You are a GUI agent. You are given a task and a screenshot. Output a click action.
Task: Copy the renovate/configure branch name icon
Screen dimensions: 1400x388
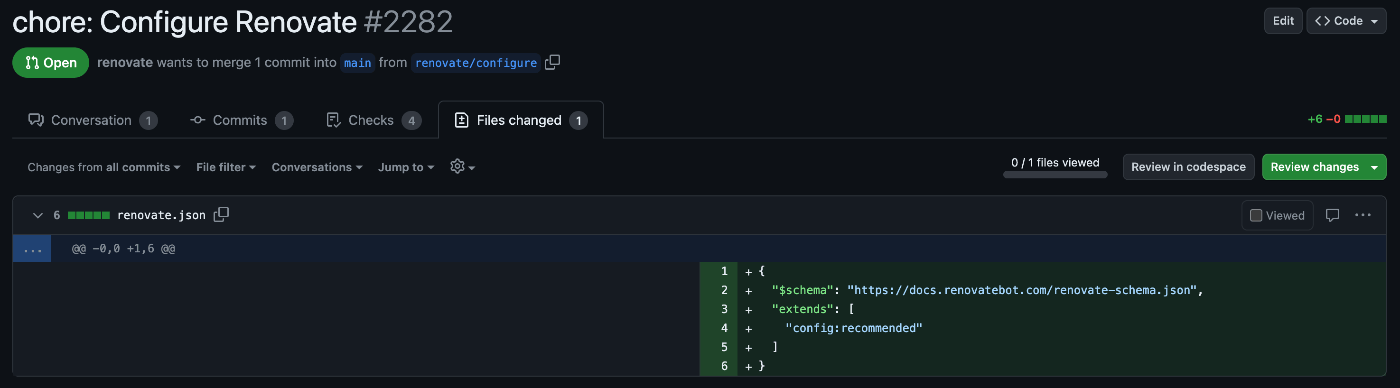[x=552, y=62]
